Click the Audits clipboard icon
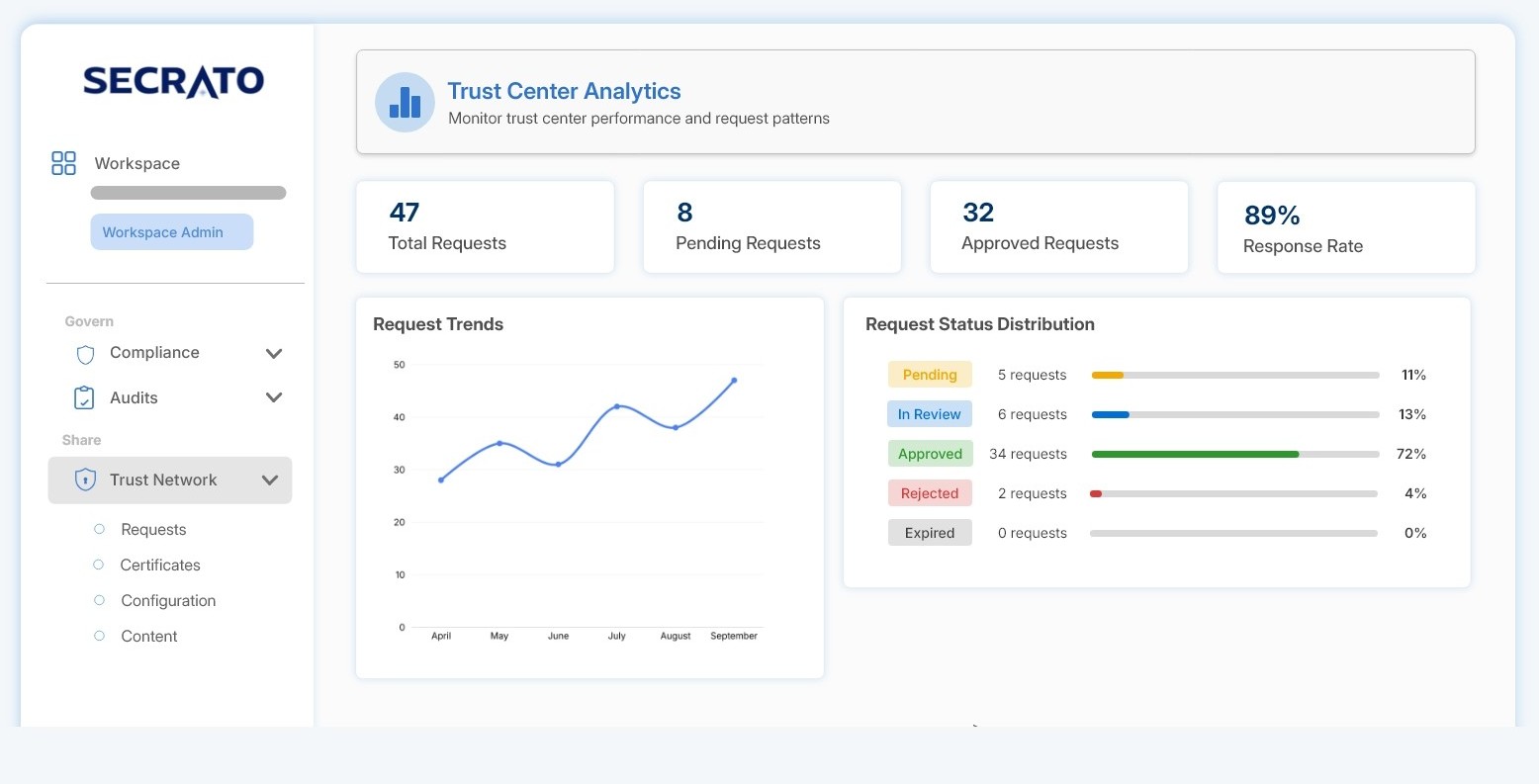Image resolution: width=1539 pixels, height=784 pixels. 84,397
